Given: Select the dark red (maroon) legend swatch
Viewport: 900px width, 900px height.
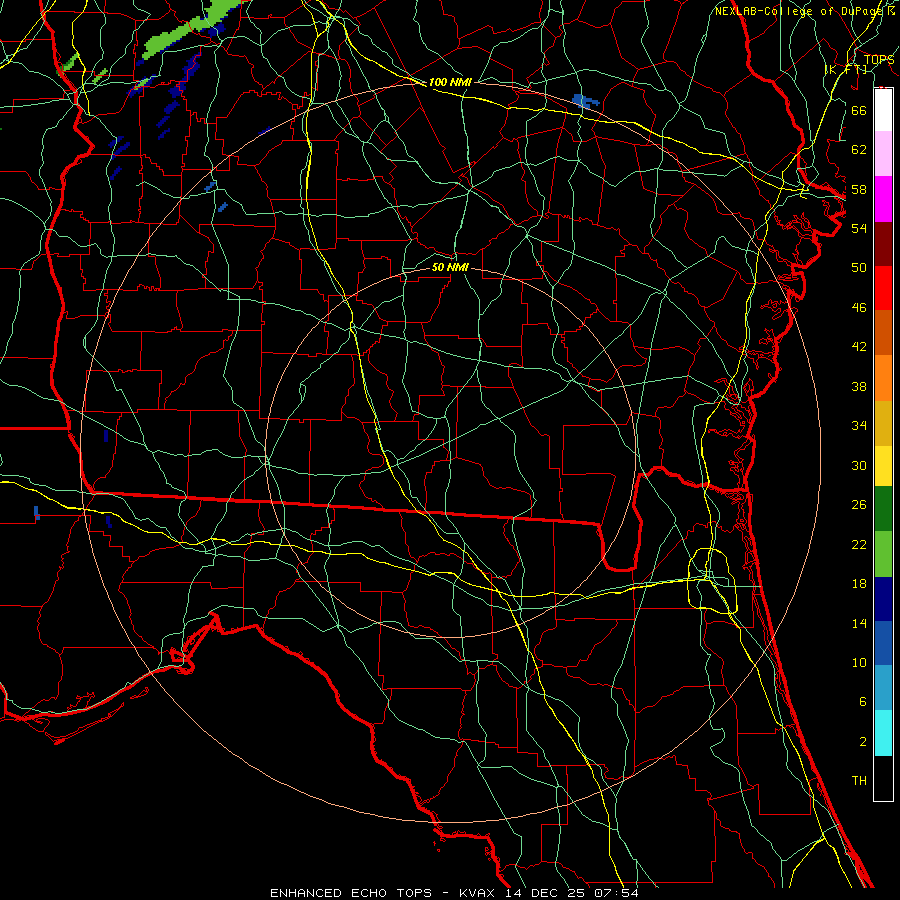Looking at the screenshot, I should 883,243.
